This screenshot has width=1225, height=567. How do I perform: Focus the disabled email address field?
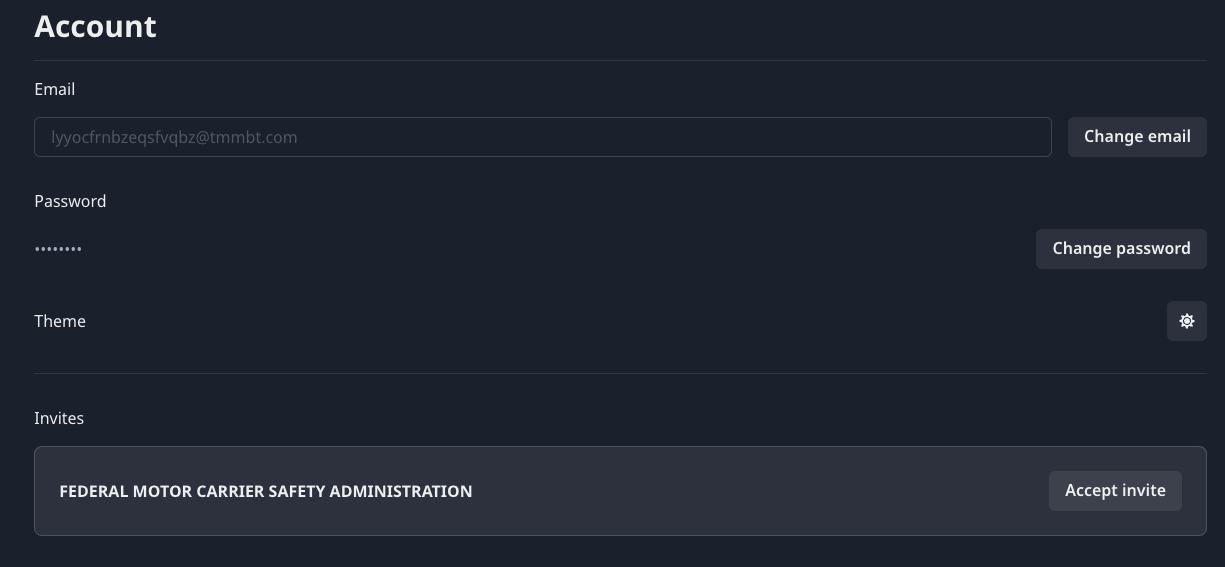click(543, 137)
